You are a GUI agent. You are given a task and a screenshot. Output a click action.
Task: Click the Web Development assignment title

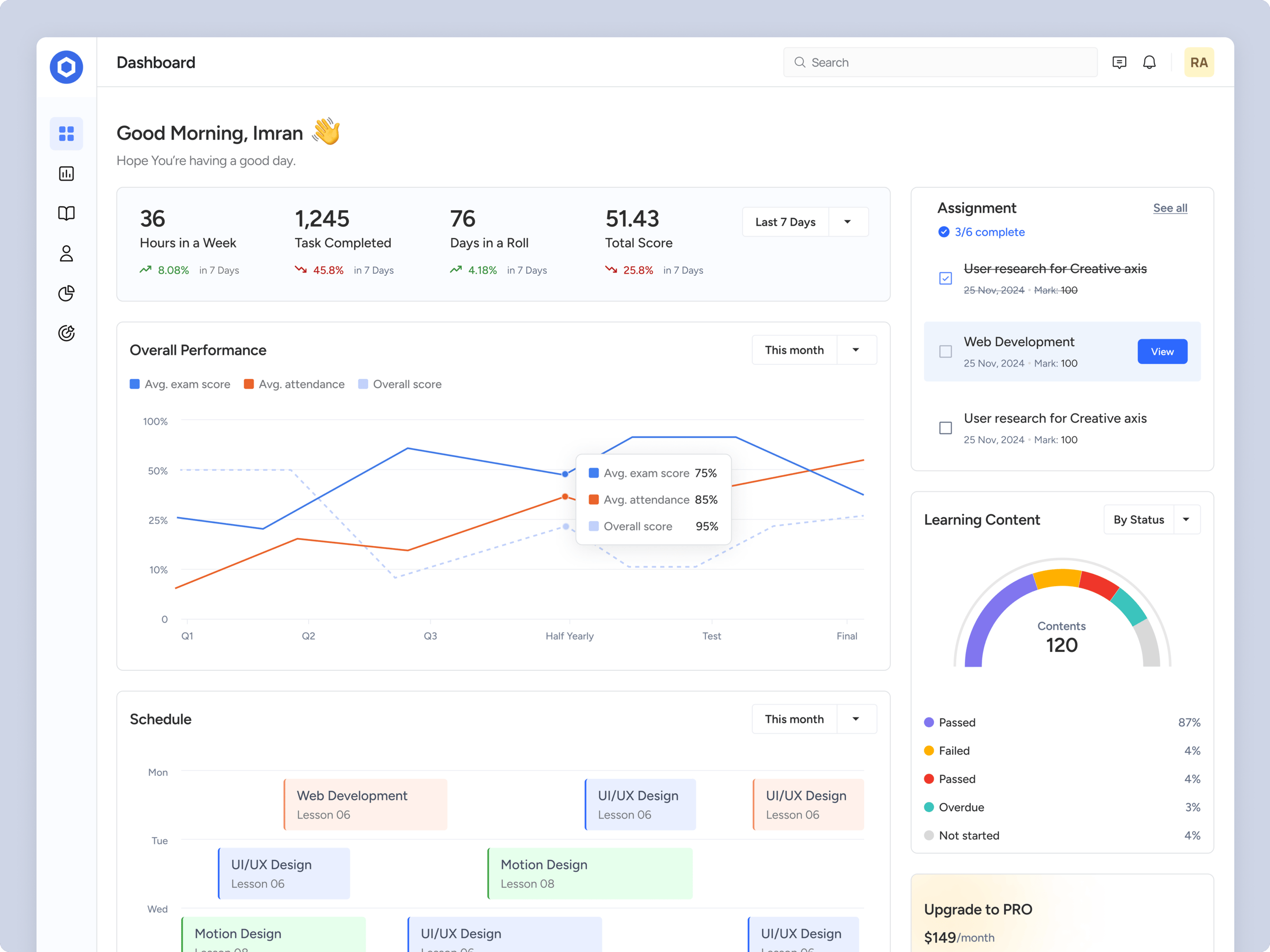pos(1018,342)
